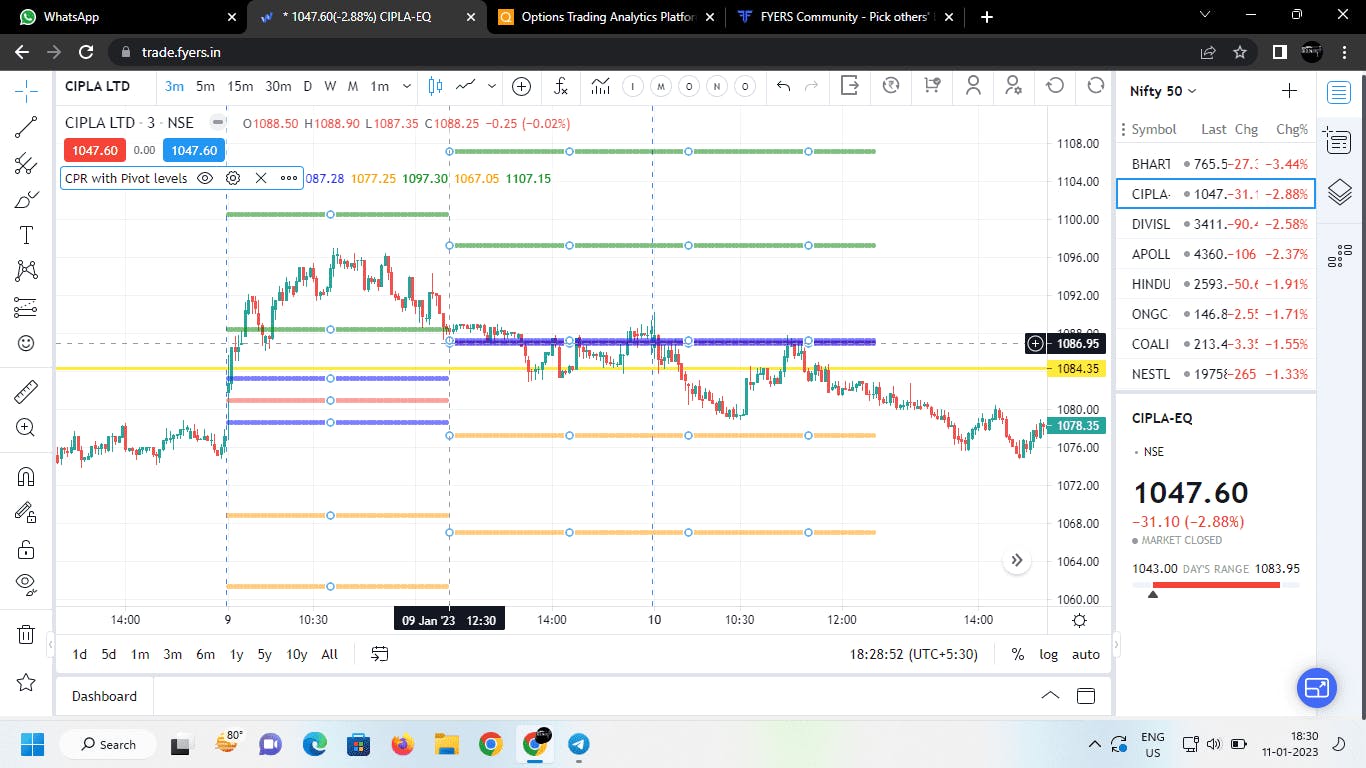1366x768 pixels.
Task: Click the trash Remove drawings icon
Action: (26, 634)
